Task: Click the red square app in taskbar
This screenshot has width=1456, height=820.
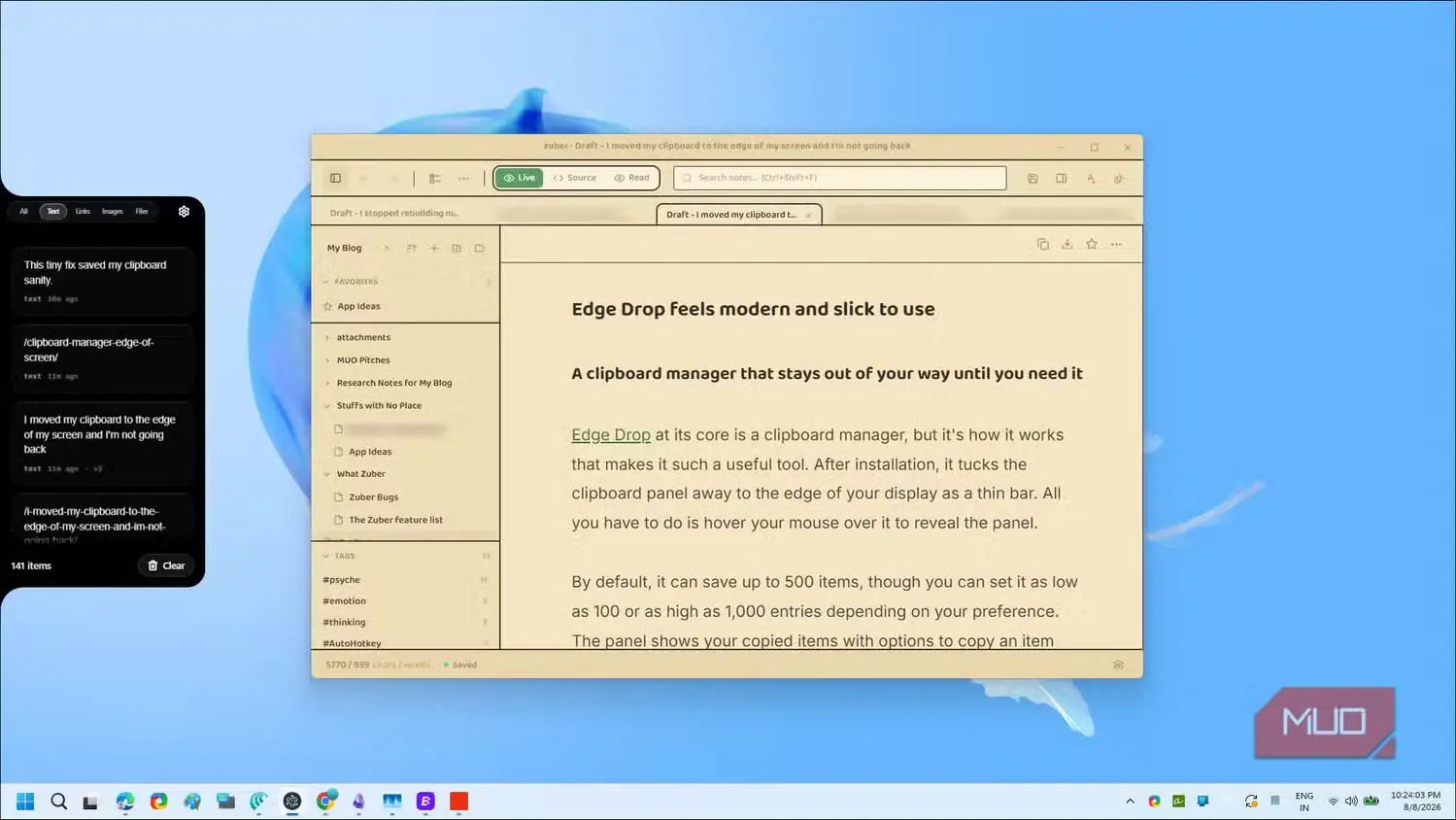Action: 459,801
